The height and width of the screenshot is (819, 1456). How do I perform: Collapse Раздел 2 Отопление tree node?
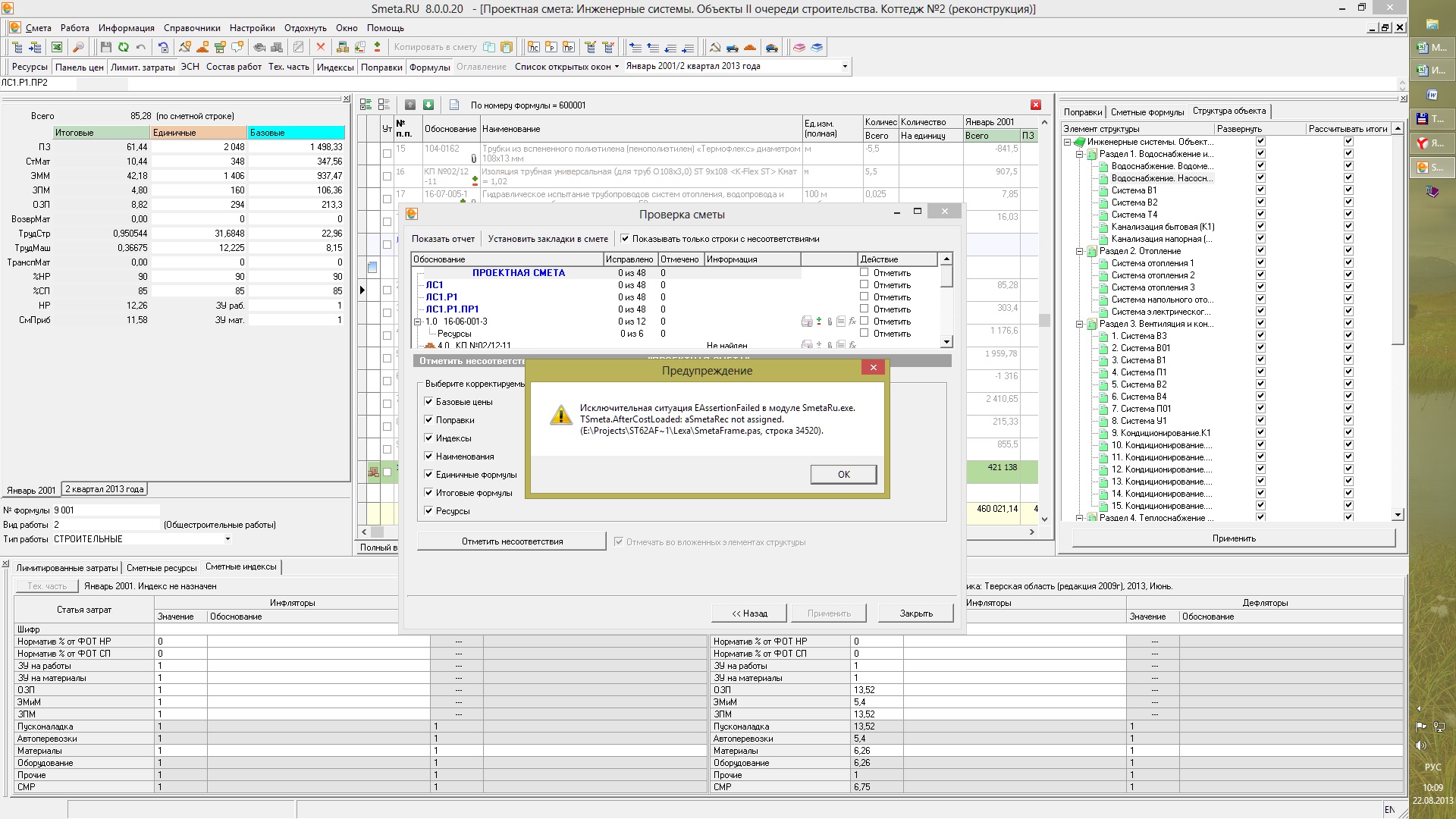[1080, 251]
